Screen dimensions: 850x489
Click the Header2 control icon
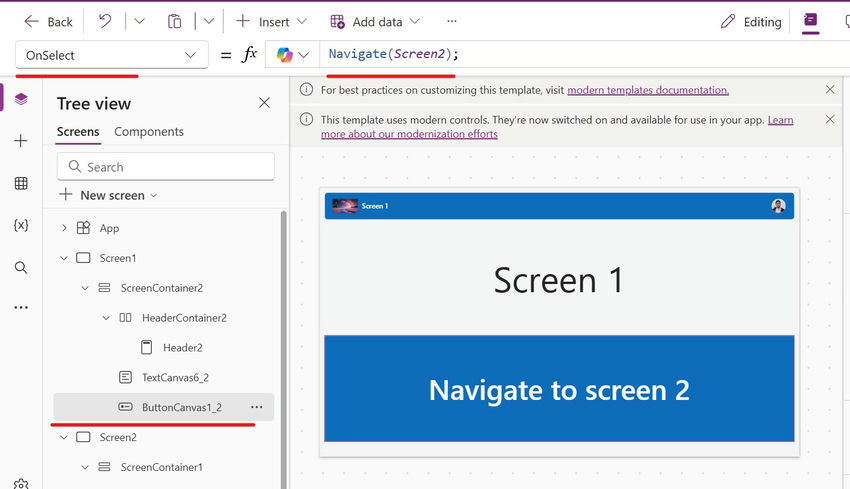coord(146,348)
